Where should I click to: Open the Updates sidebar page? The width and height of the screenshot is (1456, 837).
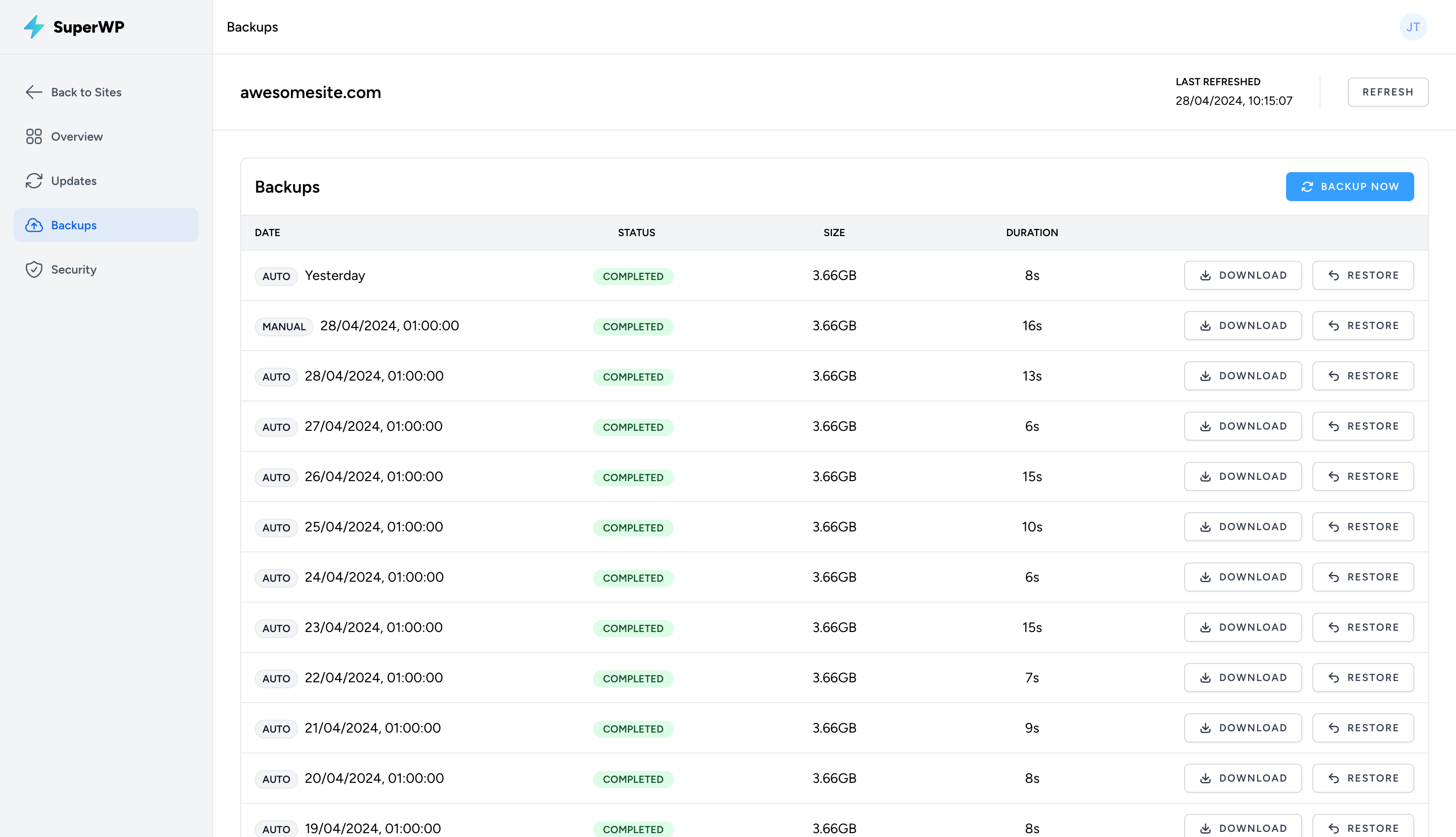[x=74, y=181]
